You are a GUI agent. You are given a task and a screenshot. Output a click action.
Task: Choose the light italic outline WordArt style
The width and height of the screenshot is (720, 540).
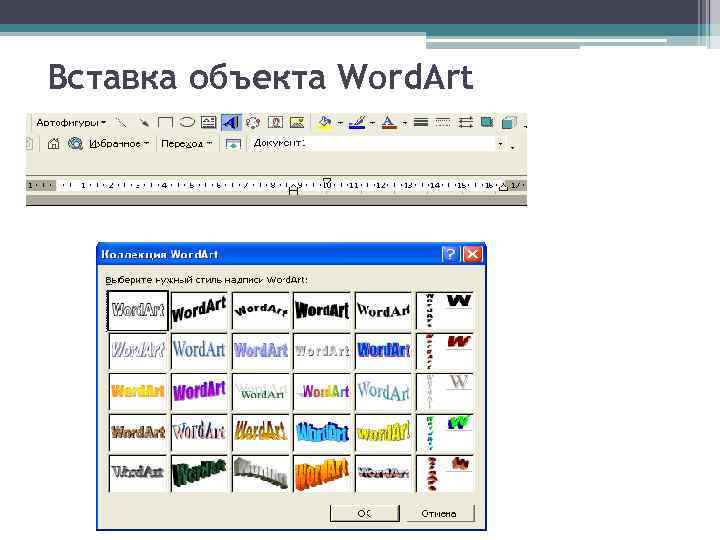coord(138,351)
